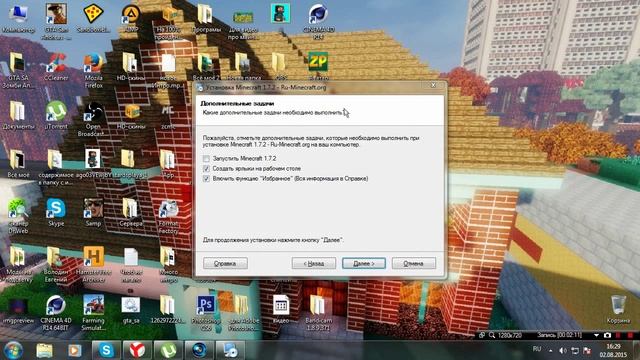Take a screenshot with Bandicam camera icon
The height and width of the screenshot is (360, 640).
point(607,335)
